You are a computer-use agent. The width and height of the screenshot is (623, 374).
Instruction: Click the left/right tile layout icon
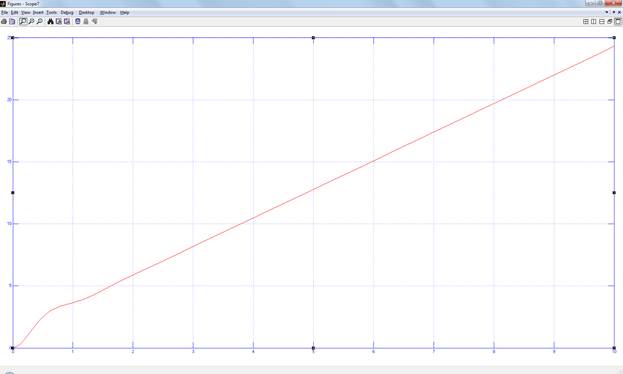(x=594, y=21)
